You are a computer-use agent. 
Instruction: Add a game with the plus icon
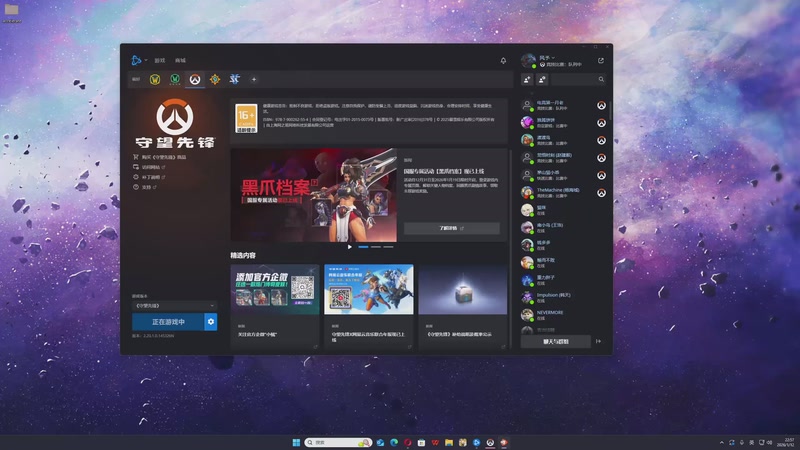pyautogui.click(x=254, y=79)
